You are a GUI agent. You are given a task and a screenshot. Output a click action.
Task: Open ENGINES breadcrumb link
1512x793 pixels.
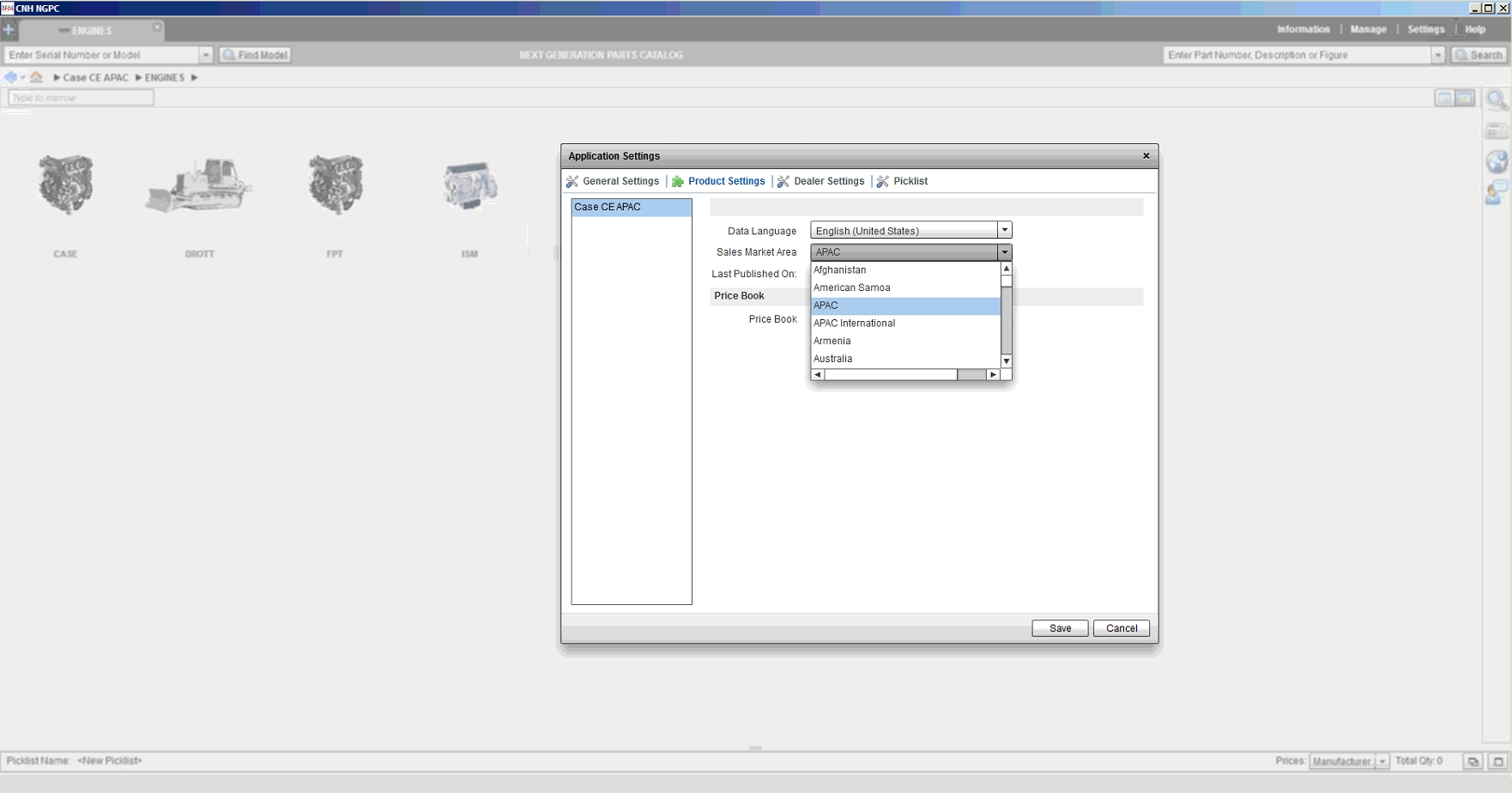[x=165, y=77]
